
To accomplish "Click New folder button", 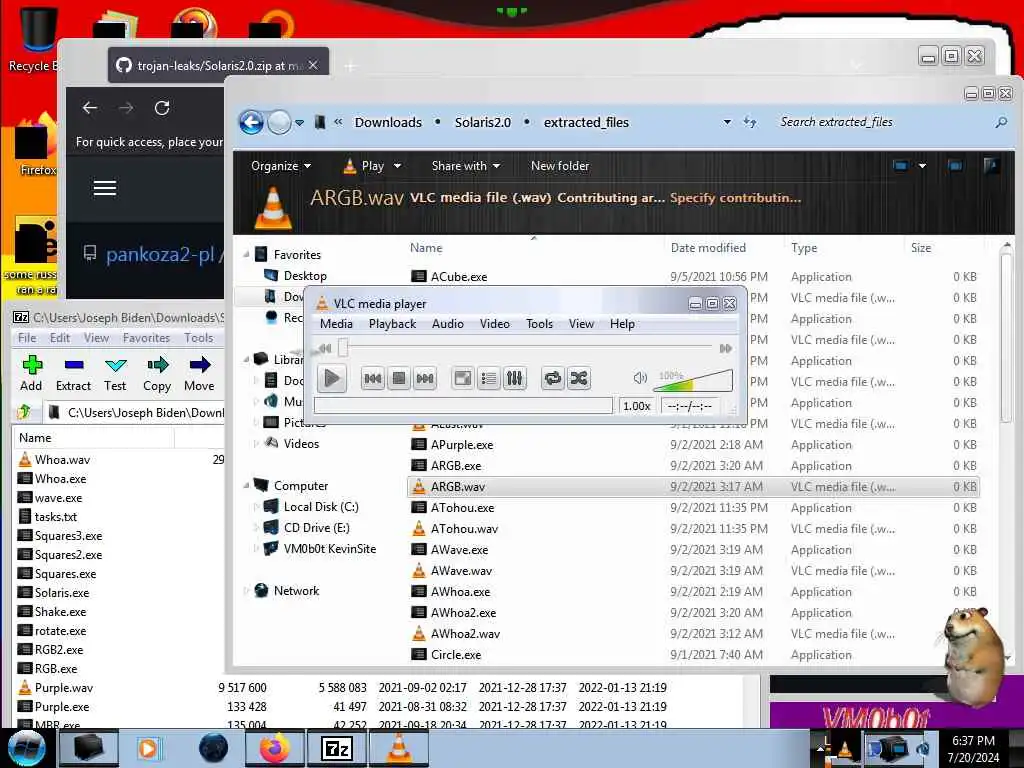I will point(560,166).
